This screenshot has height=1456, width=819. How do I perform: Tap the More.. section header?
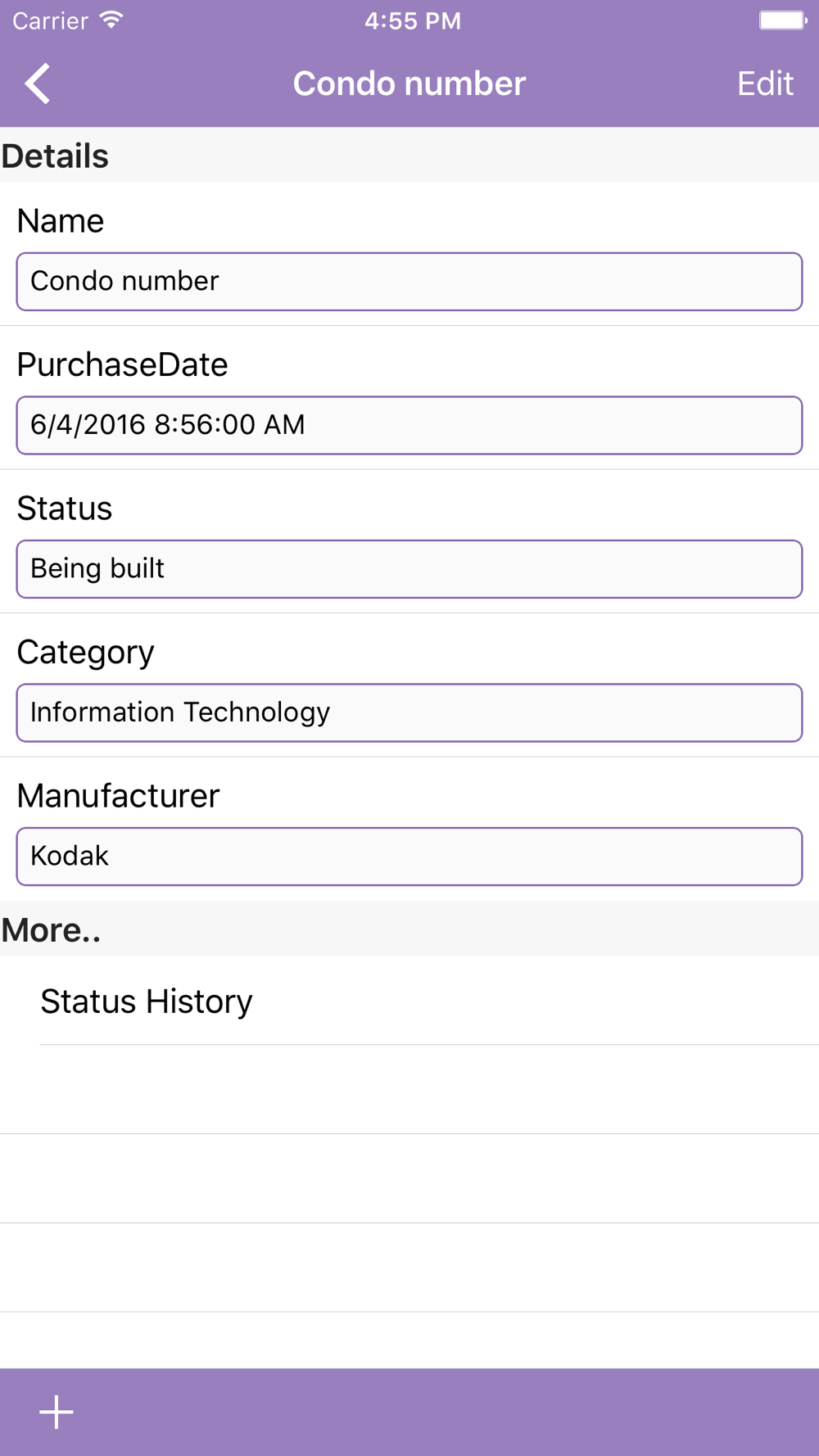pyautogui.click(x=51, y=929)
